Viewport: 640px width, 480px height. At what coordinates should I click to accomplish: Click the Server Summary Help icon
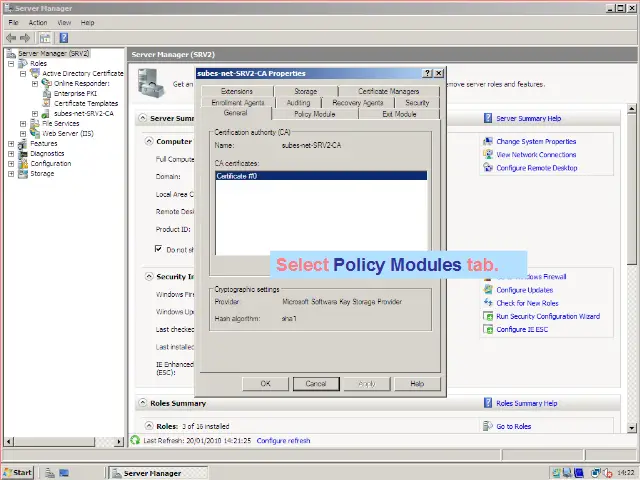tap(488, 118)
